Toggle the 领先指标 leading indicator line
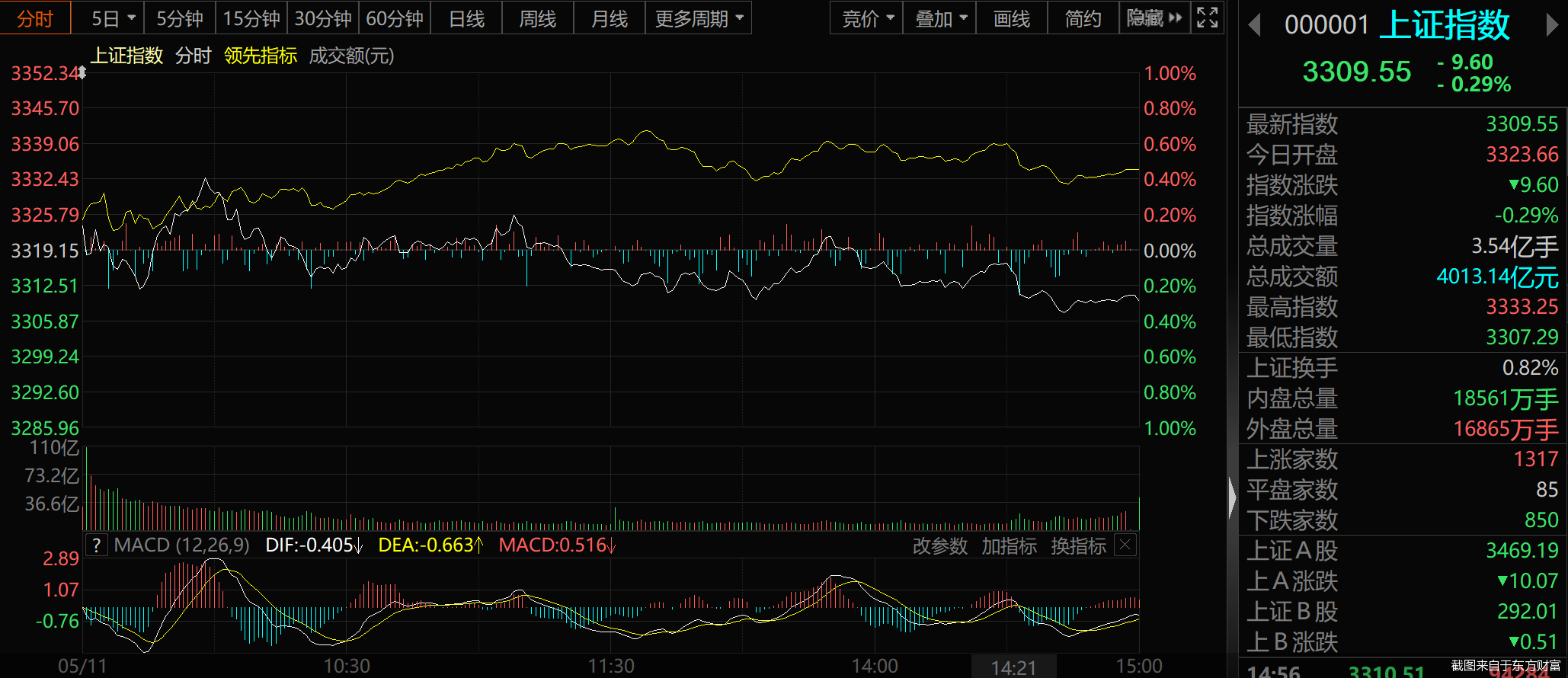This screenshot has width=1568, height=678. 261,56
